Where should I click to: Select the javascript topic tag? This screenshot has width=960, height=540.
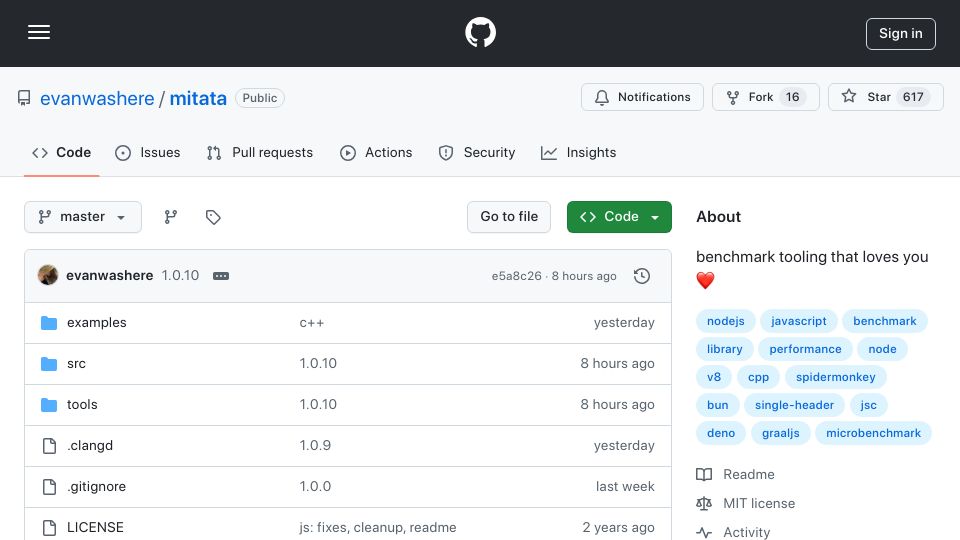(798, 321)
